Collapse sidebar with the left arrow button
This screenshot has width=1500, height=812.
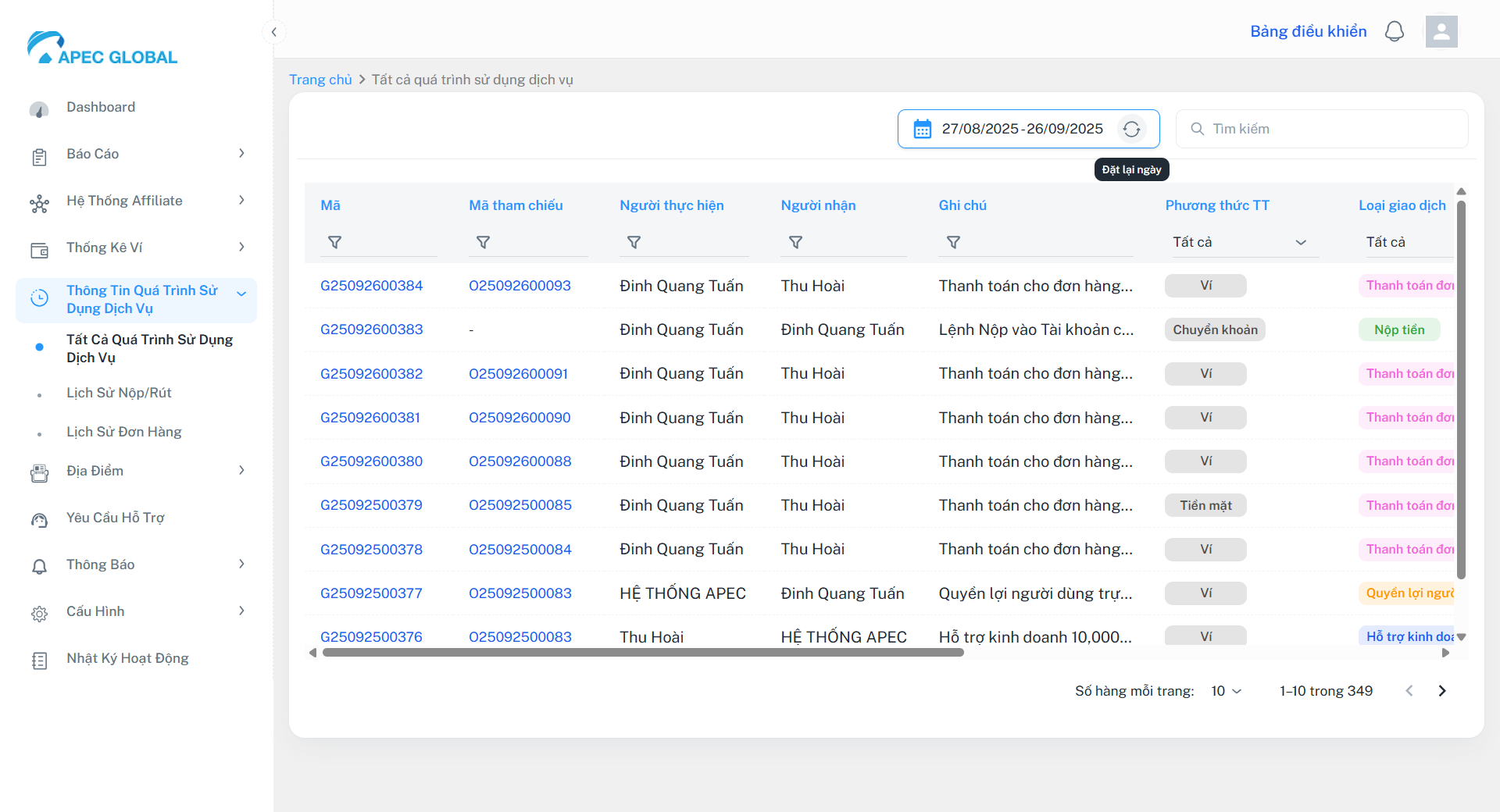tap(273, 32)
